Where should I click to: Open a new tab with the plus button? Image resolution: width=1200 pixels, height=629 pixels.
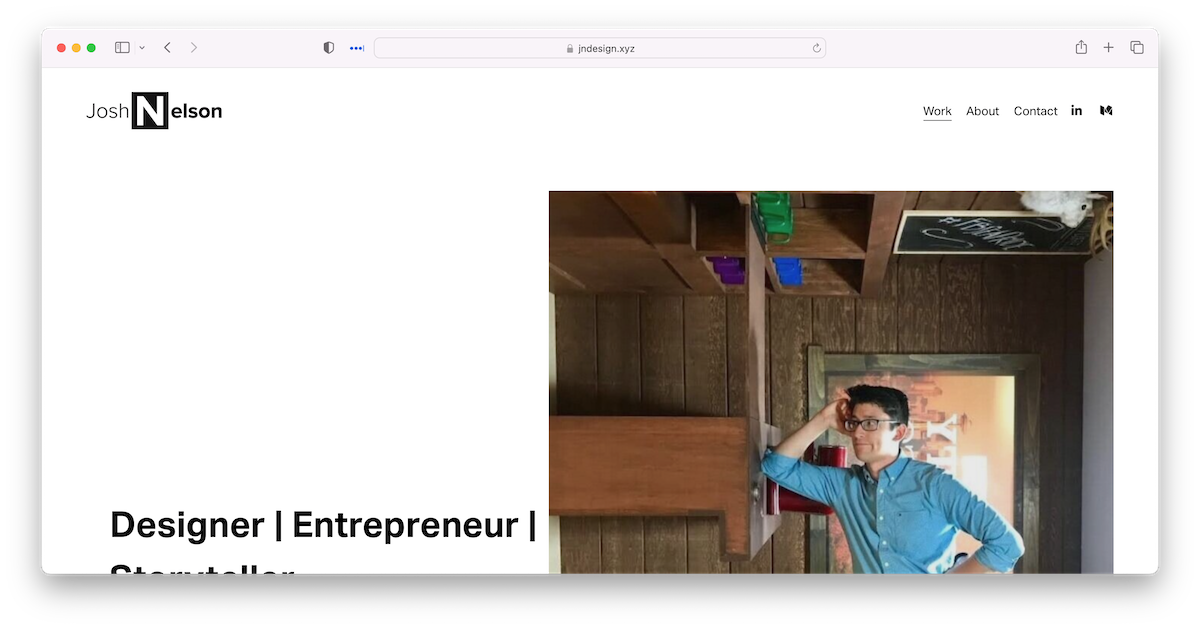[x=1108, y=48]
